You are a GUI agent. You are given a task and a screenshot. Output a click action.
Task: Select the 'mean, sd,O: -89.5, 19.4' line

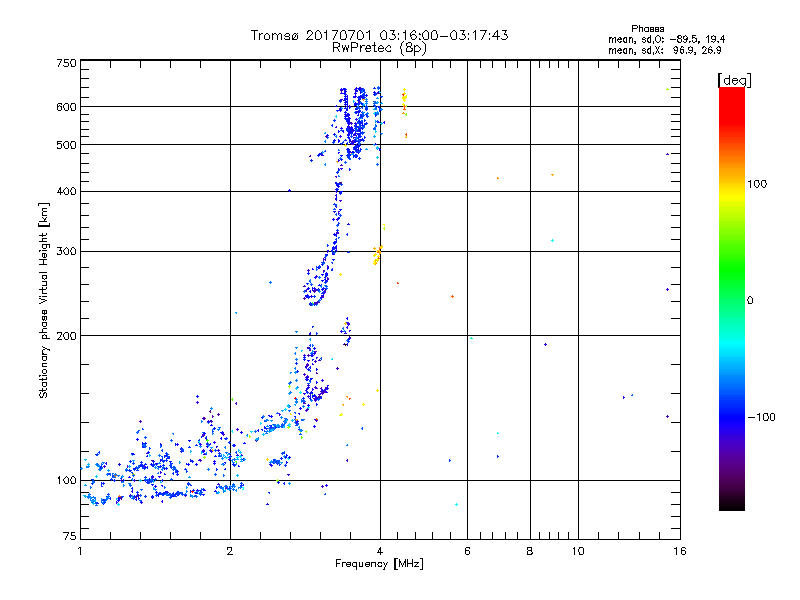[x=666, y=39]
